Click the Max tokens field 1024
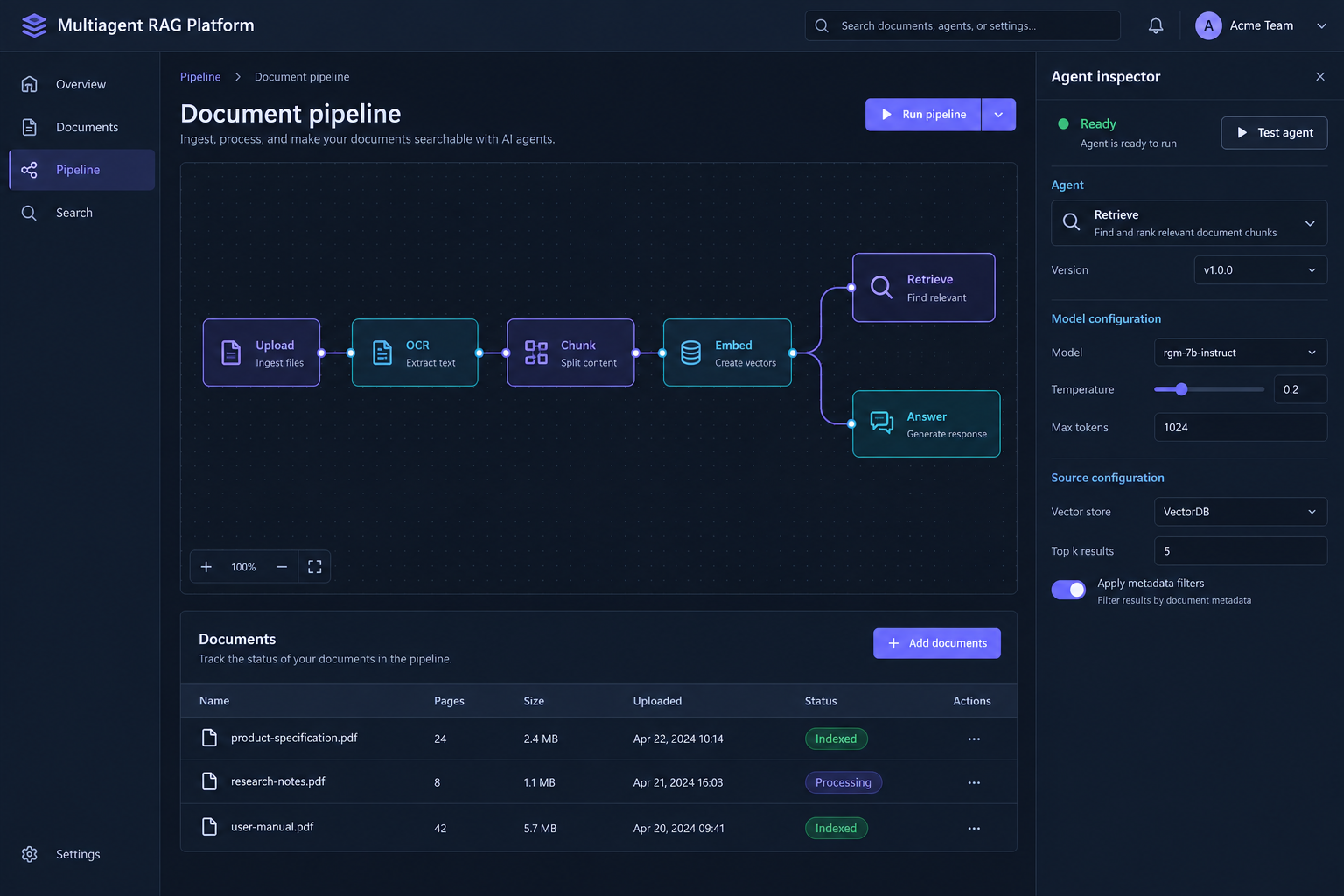 1241,428
